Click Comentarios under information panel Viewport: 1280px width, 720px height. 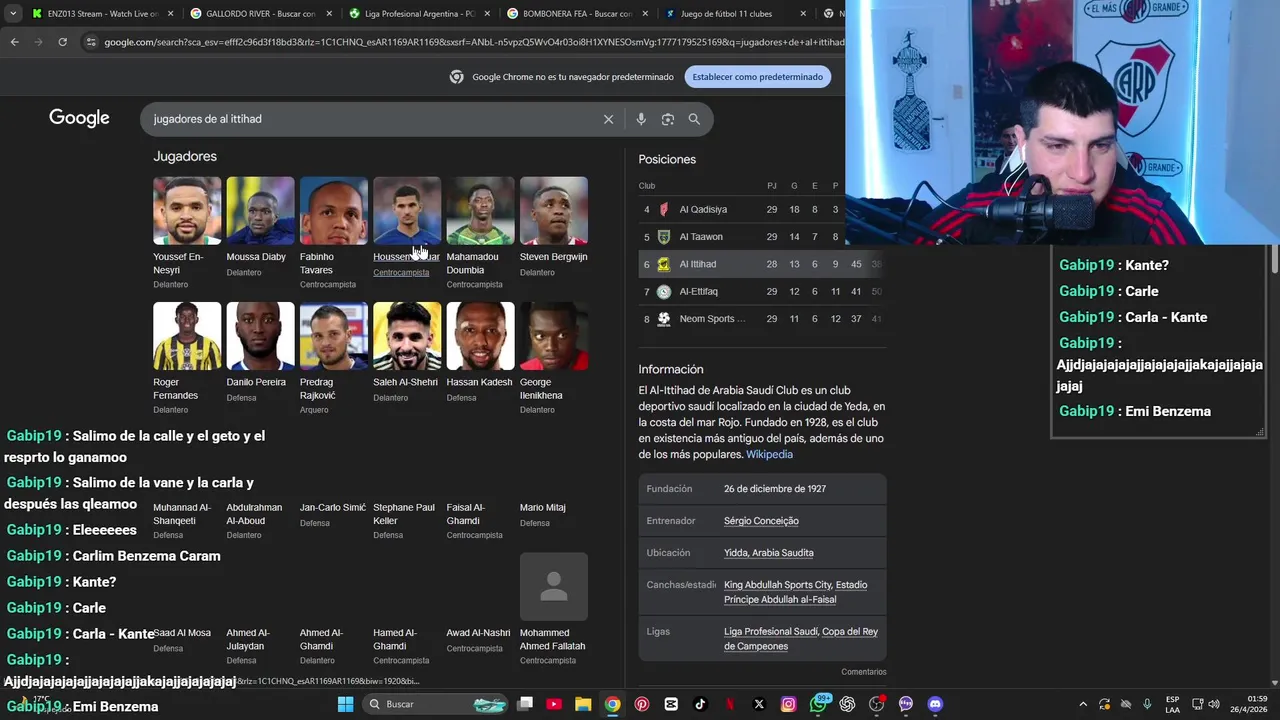863,672
